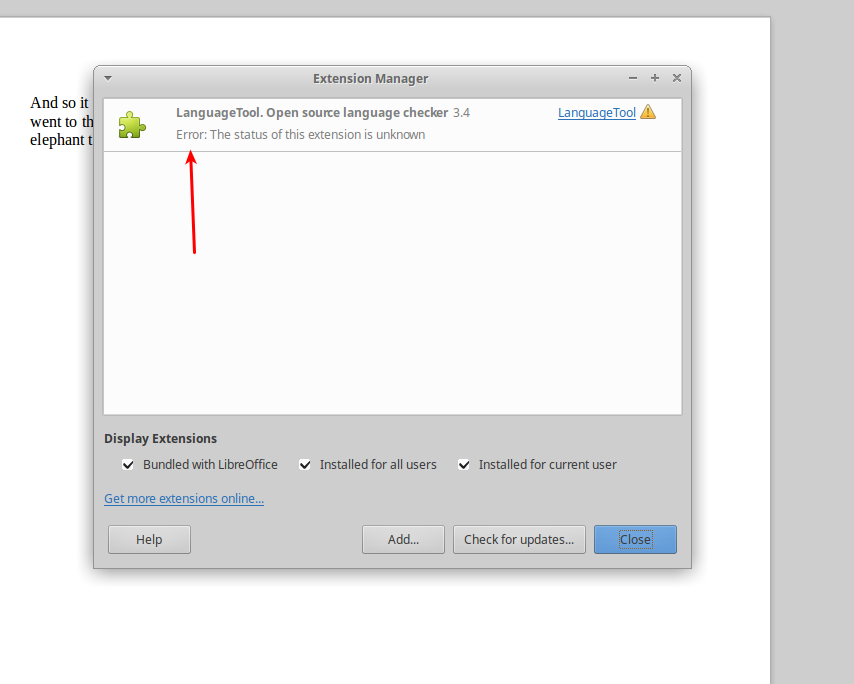Select the LanguageTool language checker entry title

(x=312, y=113)
